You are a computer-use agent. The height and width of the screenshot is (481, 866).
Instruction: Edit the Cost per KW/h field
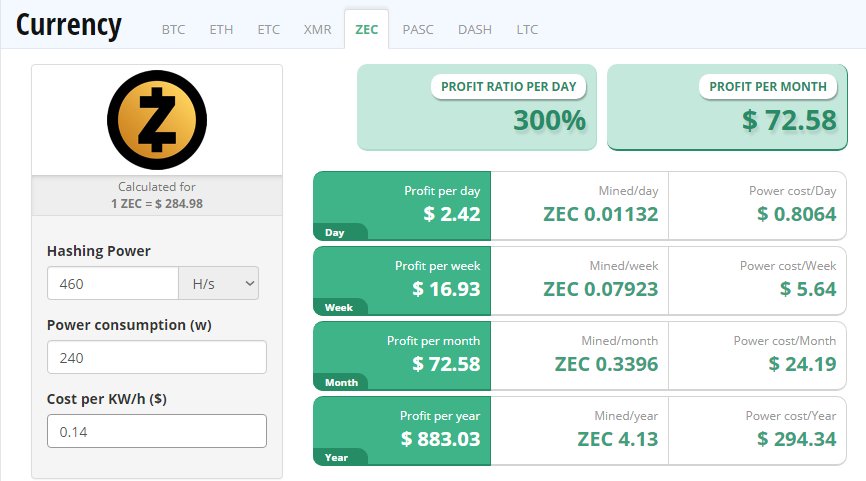157,431
